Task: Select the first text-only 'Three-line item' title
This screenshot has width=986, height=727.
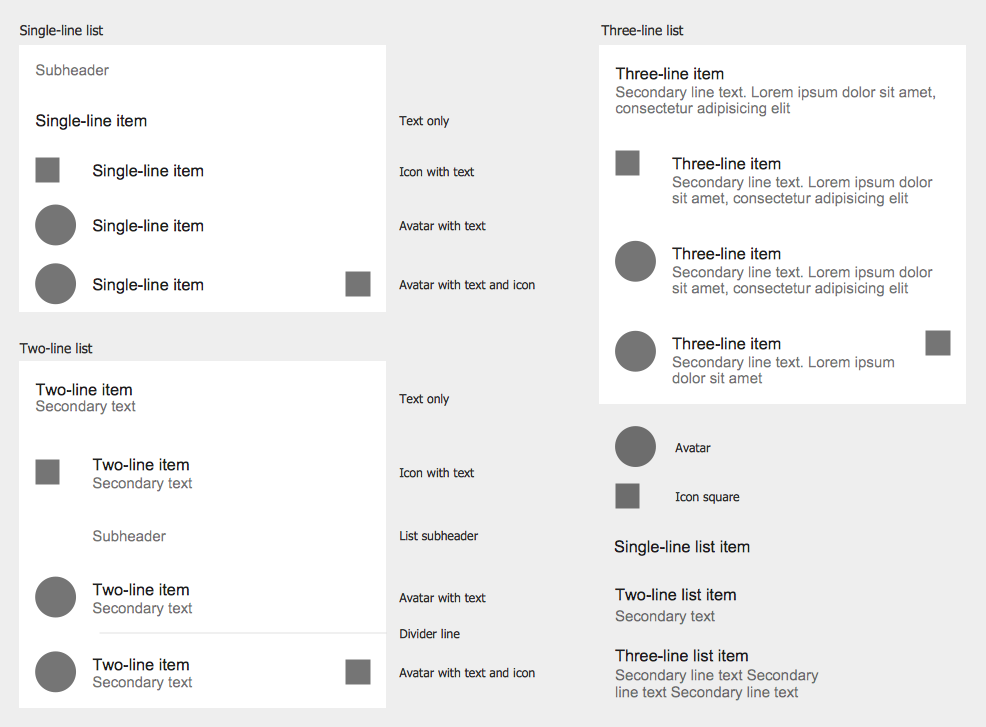Action: [670, 74]
